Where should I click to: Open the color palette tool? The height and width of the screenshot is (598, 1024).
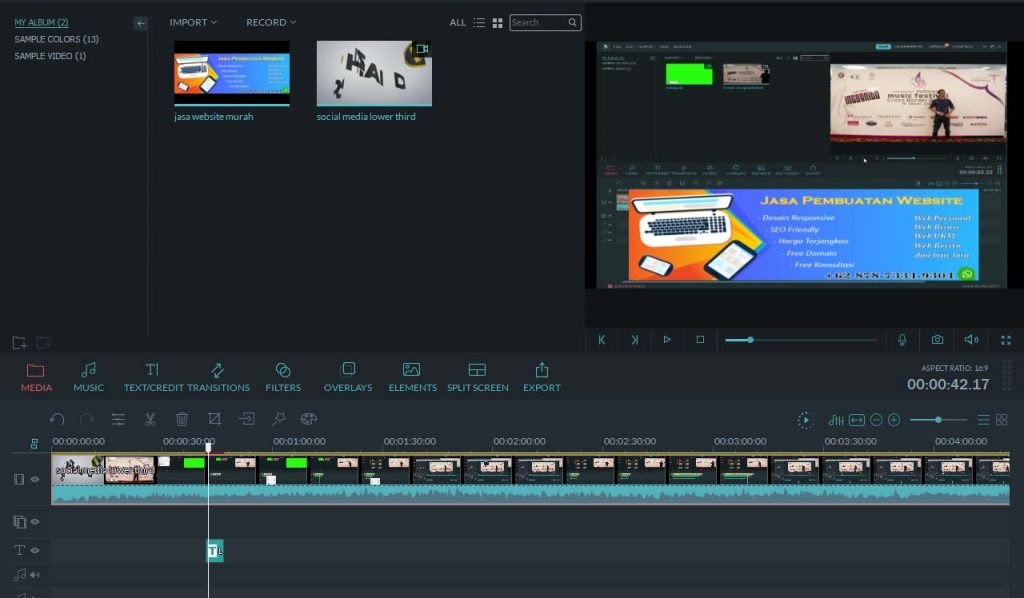click(x=308, y=419)
